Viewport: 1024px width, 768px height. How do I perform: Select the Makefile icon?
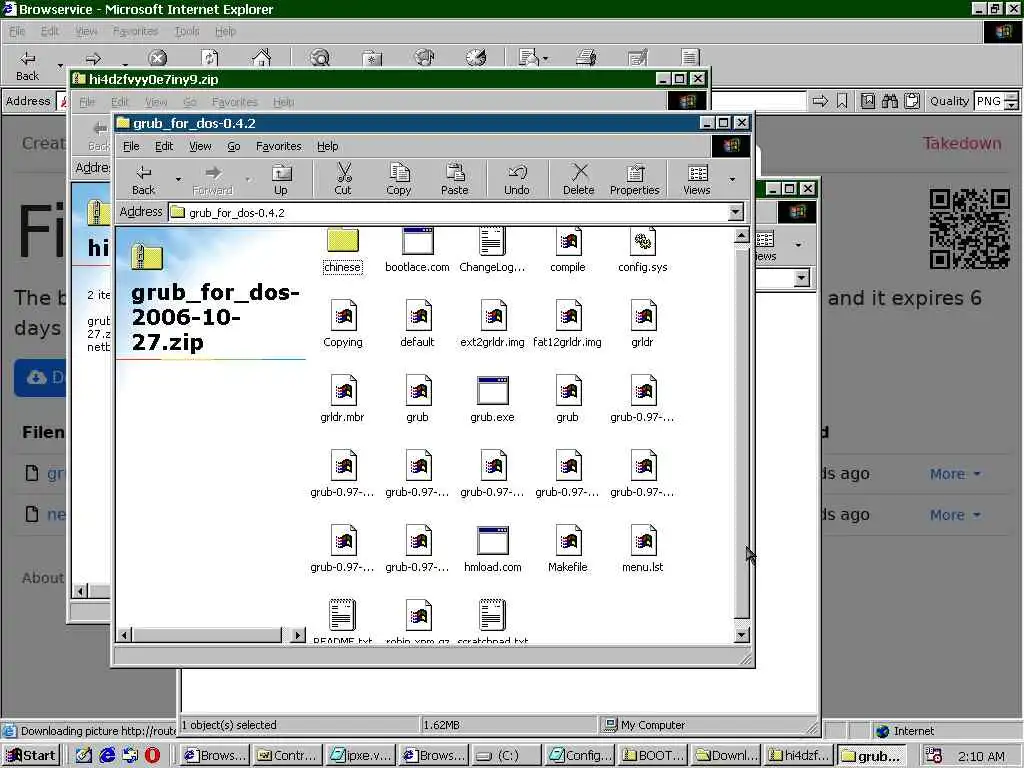(x=568, y=549)
